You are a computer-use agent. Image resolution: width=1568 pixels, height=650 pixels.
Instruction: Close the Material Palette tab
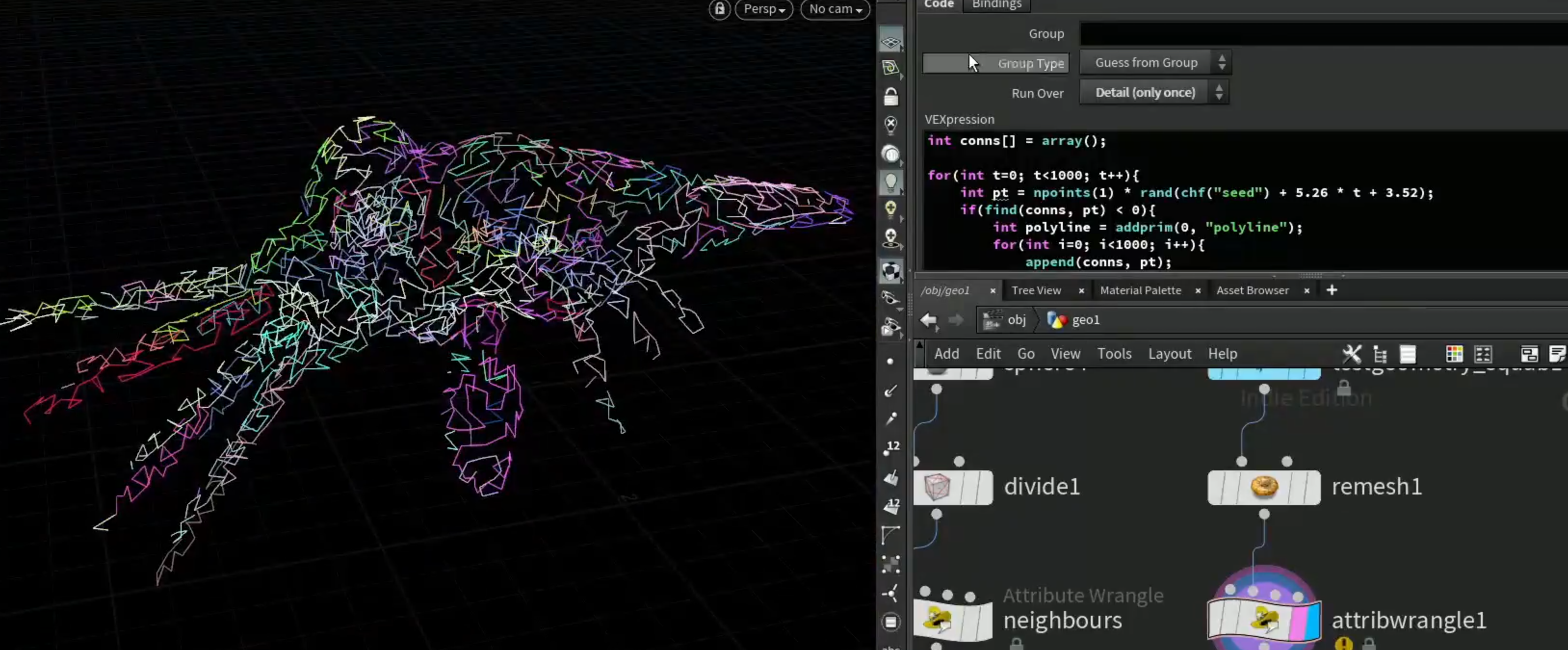click(1197, 291)
